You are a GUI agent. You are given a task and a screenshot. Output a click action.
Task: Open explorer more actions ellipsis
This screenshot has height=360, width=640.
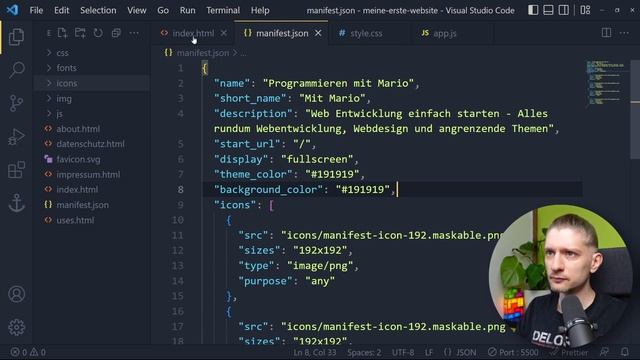click(134, 33)
